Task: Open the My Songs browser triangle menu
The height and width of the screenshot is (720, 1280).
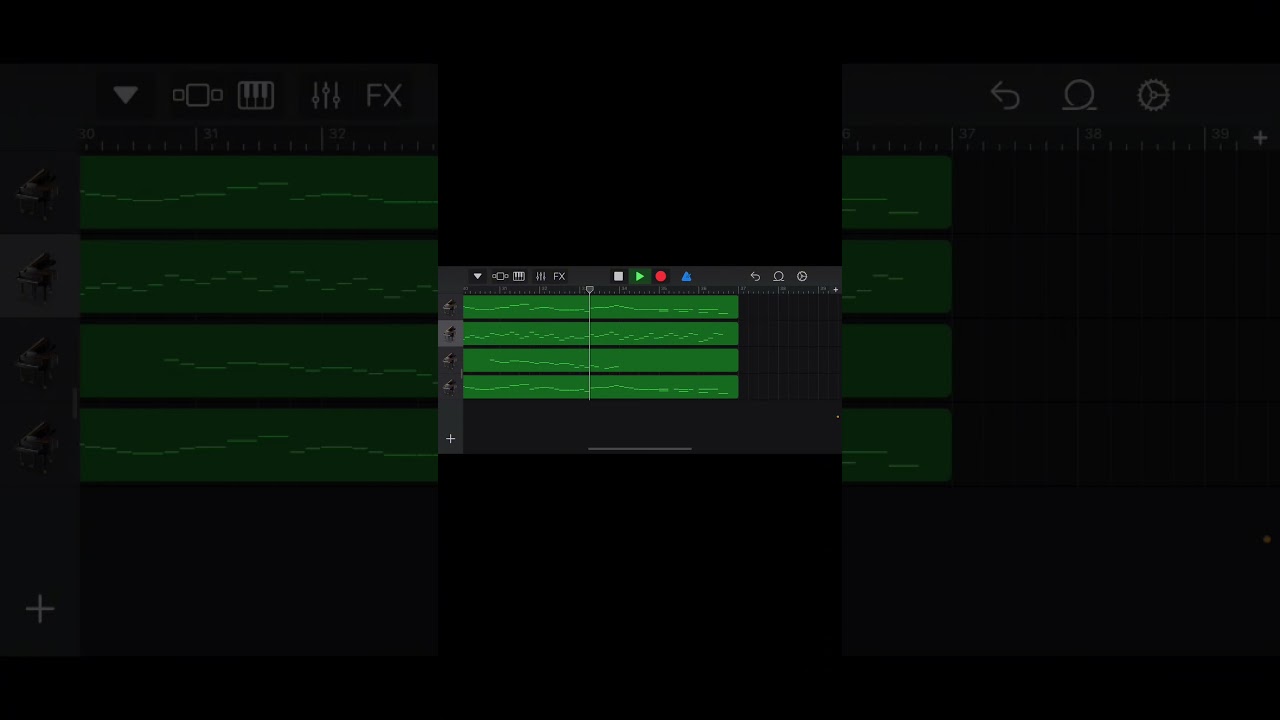Action: (477, 276)
